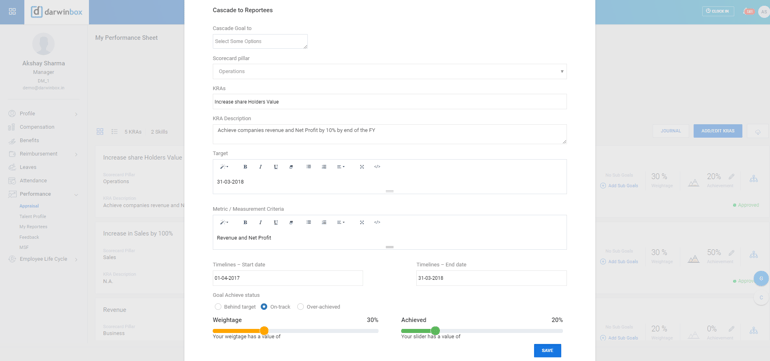The height and width of the screenshot is (361, 770).
Task: Open the Attendance sidebar item
Action: click(x=33, y=180)
